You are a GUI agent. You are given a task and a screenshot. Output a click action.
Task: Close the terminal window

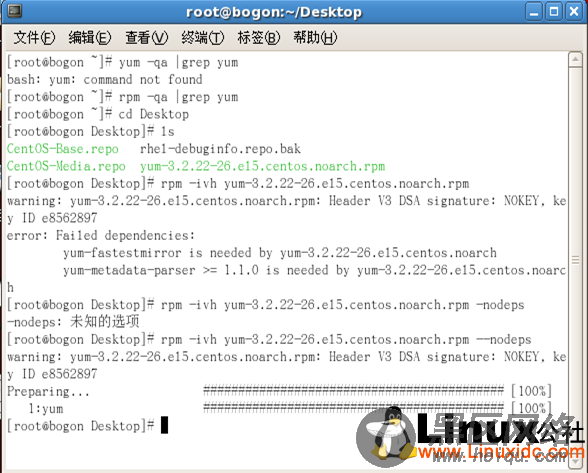click(x=574, y=12)
